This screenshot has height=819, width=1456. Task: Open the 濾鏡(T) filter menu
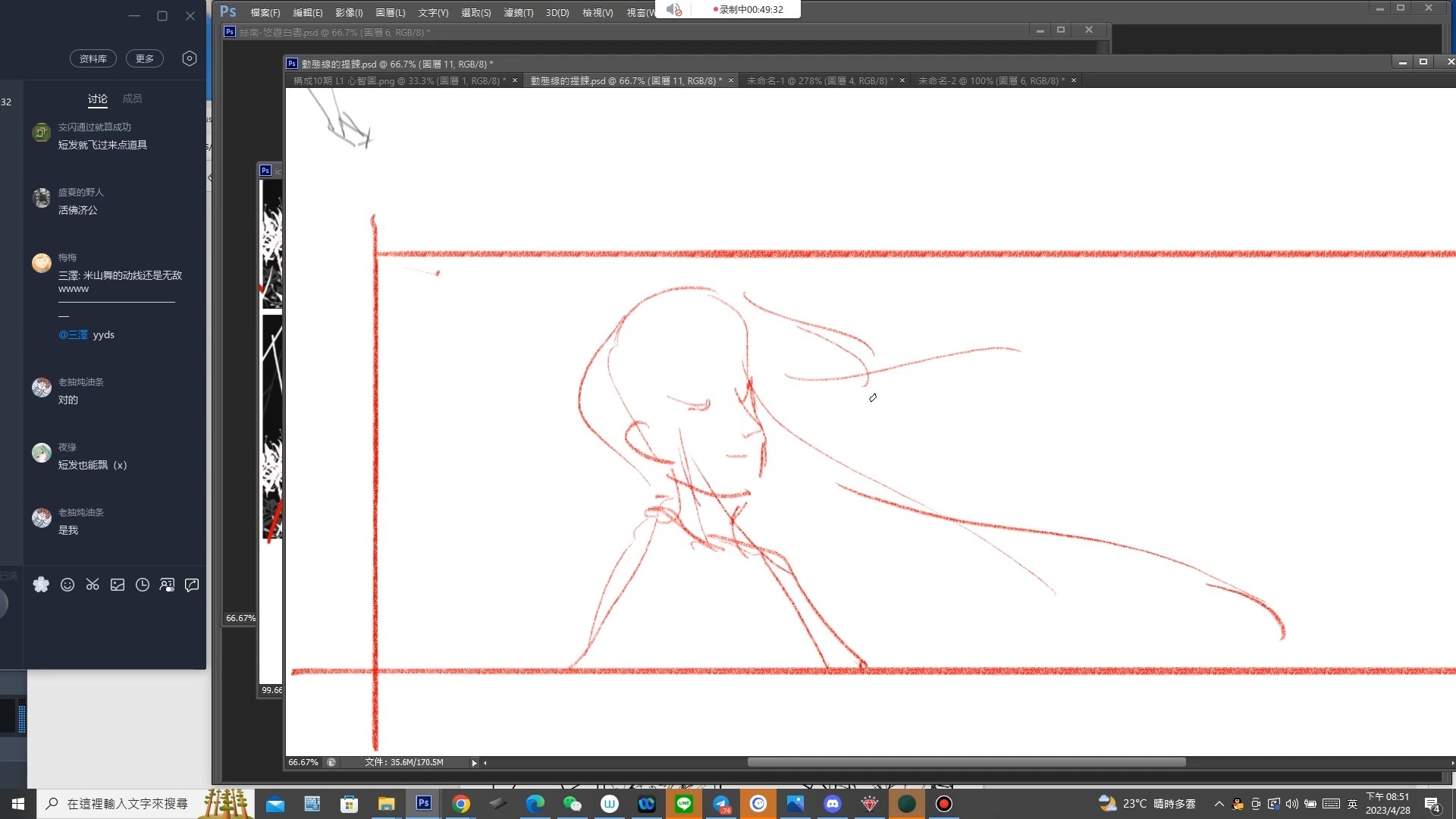[x=518, y=13]
